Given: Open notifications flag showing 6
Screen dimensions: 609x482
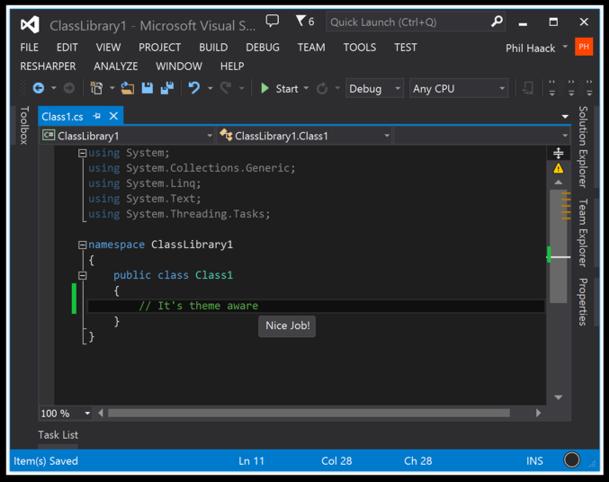Looking at the screenshot, I should point(305,21).
